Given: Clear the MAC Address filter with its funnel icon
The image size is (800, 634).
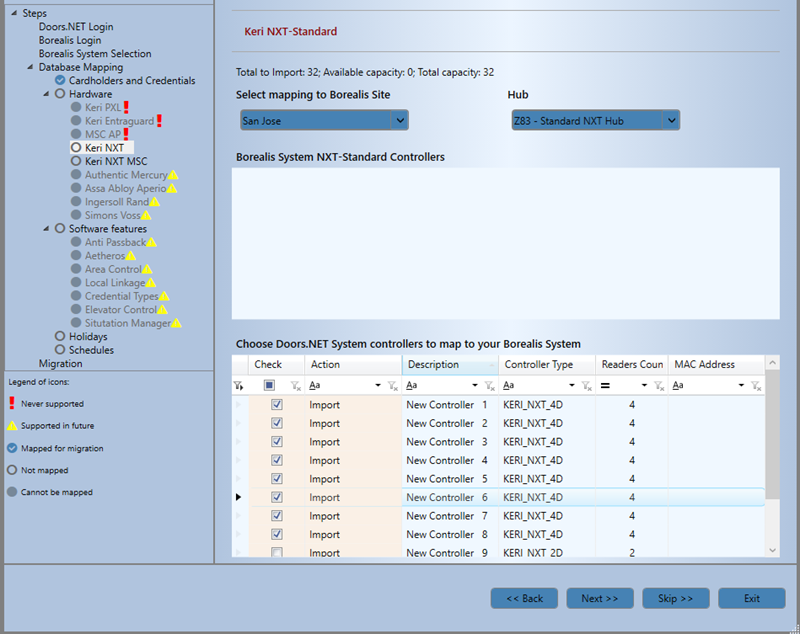Looking at the screenshot, I should pyautogui.click(x=756, y=386).
